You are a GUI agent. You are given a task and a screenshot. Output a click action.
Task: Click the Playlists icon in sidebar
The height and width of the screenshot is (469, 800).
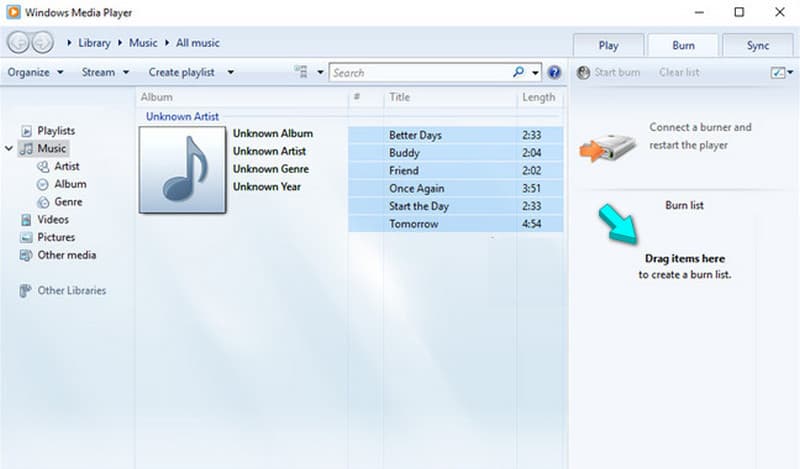click(x=27, y=131)
